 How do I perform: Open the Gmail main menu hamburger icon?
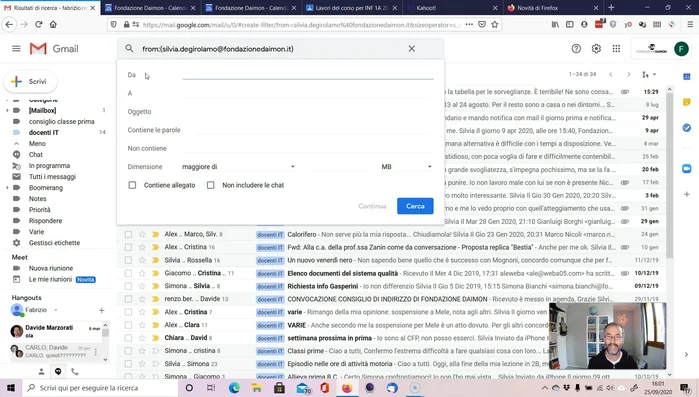click(16, 49)
